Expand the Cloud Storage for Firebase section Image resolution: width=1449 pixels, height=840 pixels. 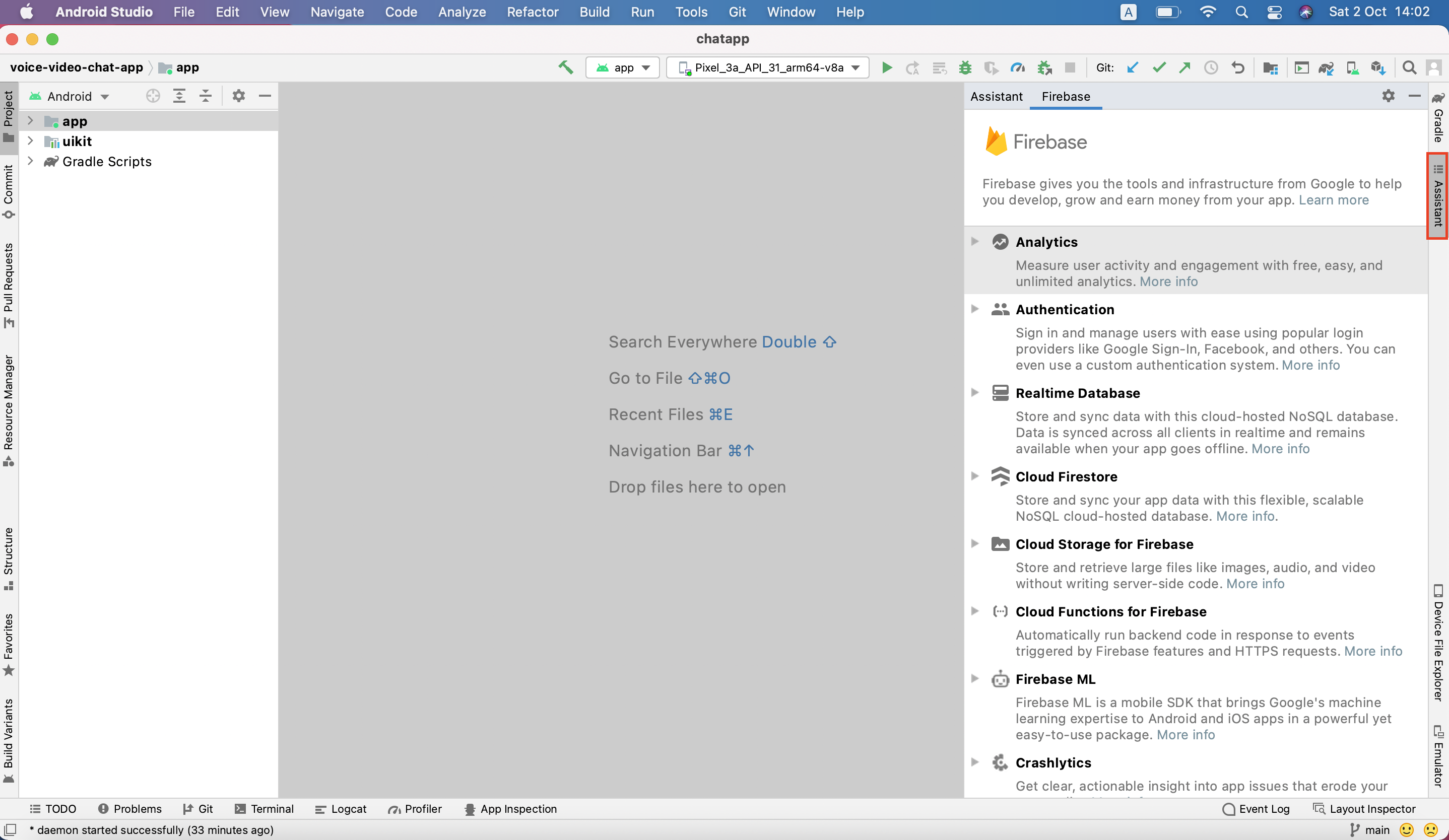974,543
